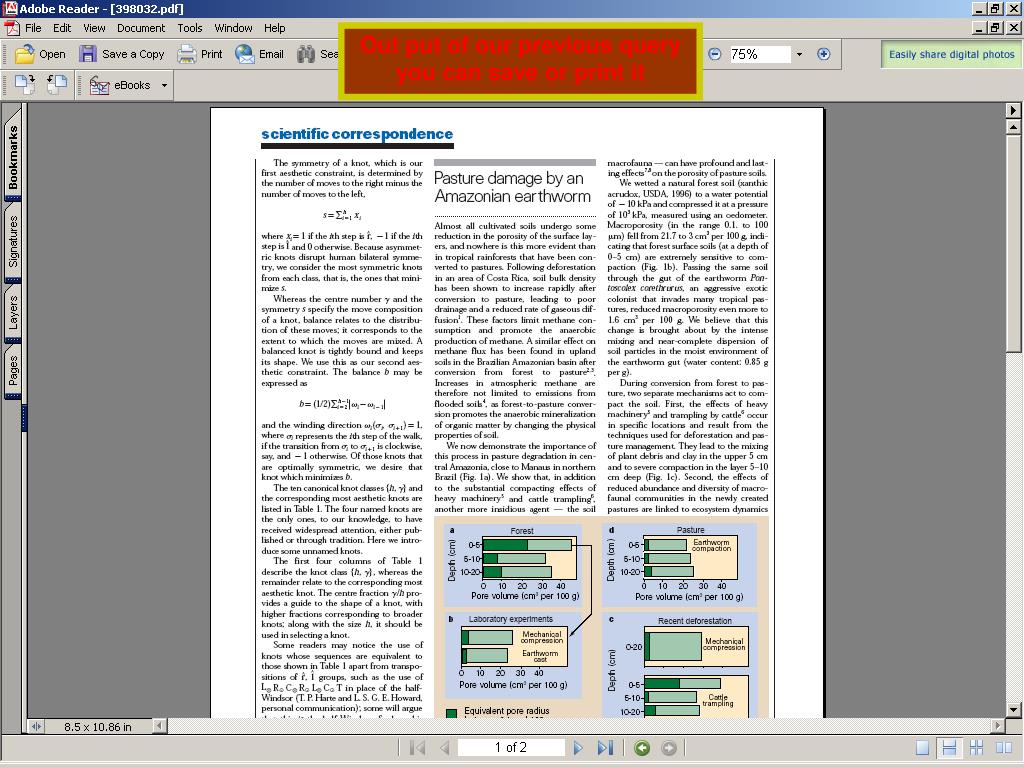Click the green Previous View arrow
Image resolution: width=1024 pixels, height=768 pixels.
point(642,748)
